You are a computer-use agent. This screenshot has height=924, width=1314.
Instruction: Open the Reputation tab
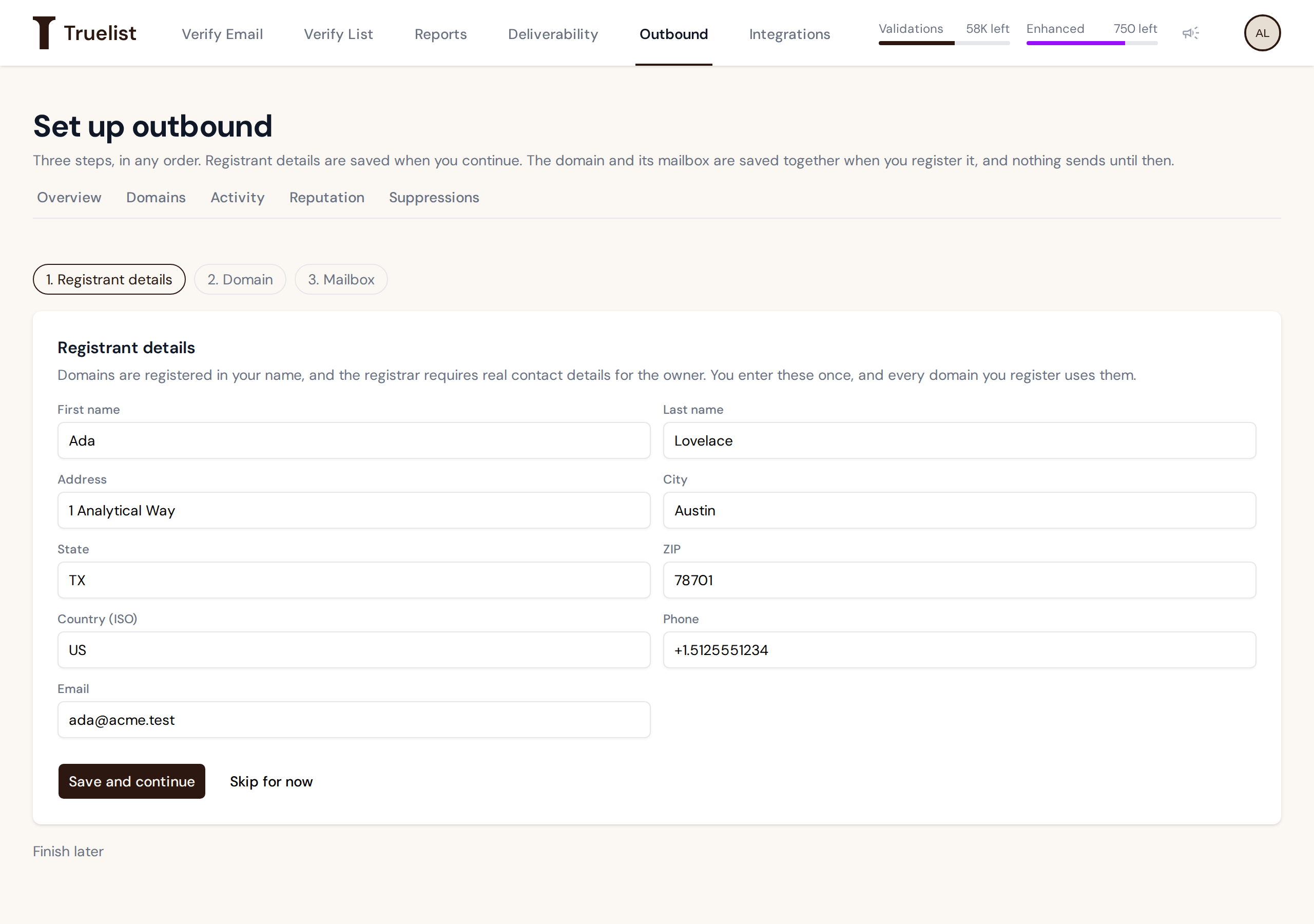pos(327,198)
